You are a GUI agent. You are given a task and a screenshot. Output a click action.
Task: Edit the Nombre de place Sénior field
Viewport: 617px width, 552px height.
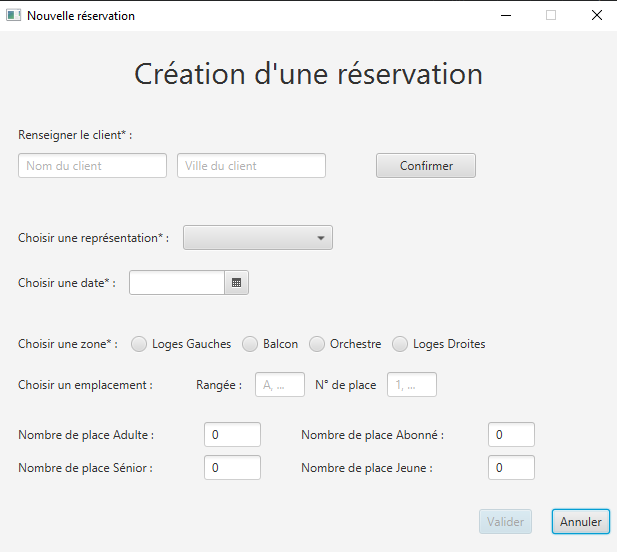pos(232,468)
